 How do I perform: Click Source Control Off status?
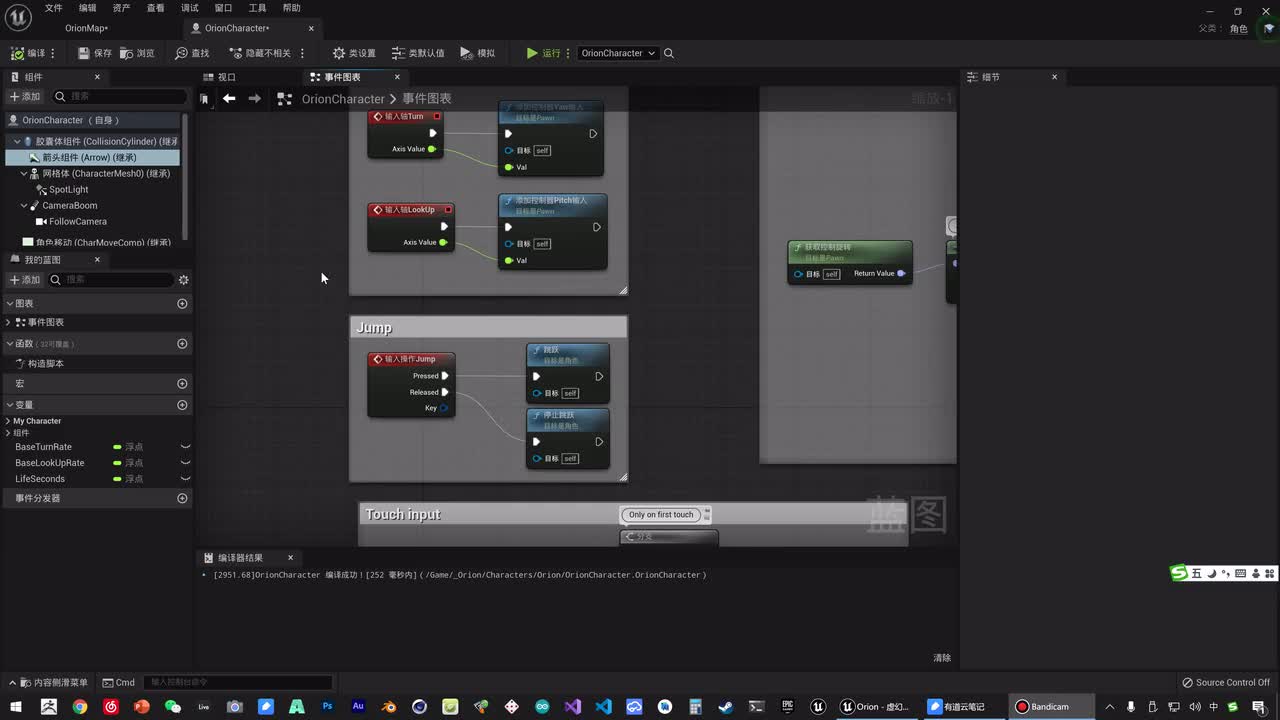pyautogui.click(x=1226, y=683)
